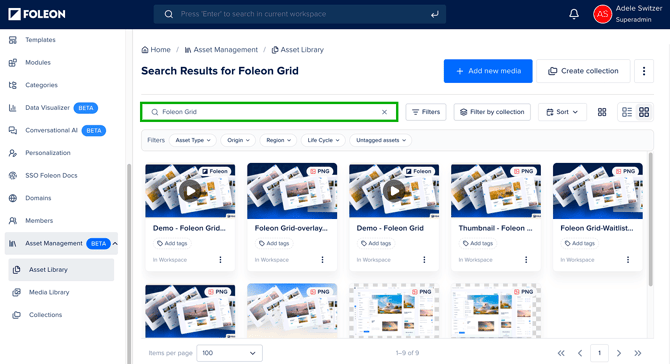The width and height of the screenshot is (670, 364).
Task: Select Asset Library in sidebar
Action: pos(61,270)
